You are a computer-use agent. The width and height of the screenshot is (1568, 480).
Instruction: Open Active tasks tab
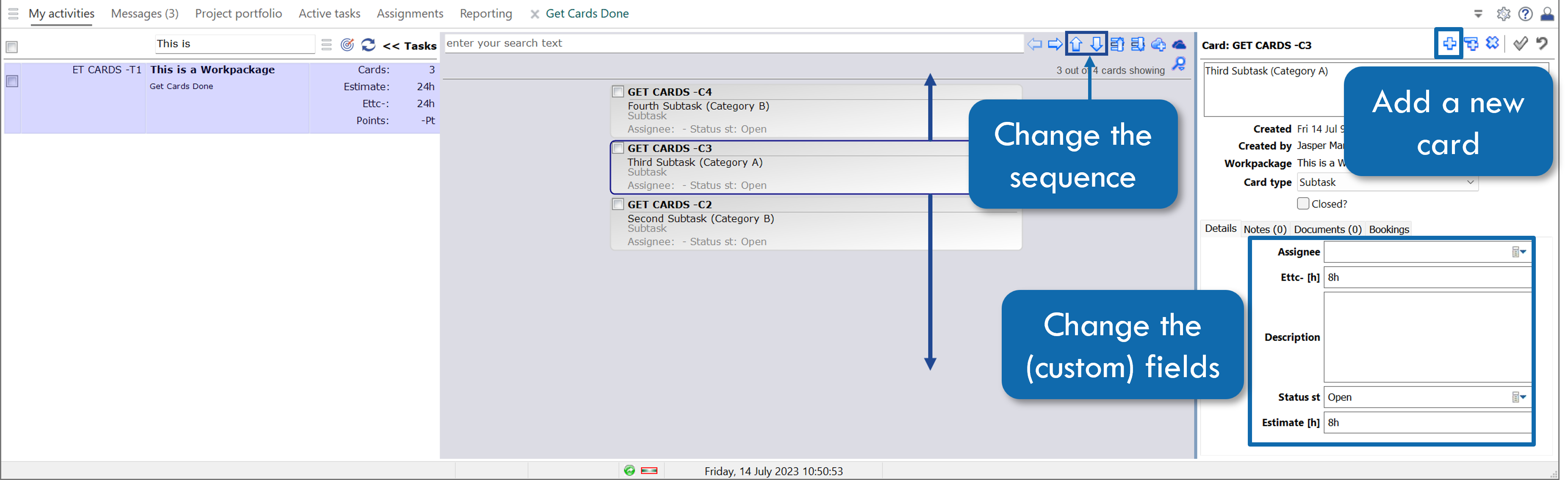point(329,14)
